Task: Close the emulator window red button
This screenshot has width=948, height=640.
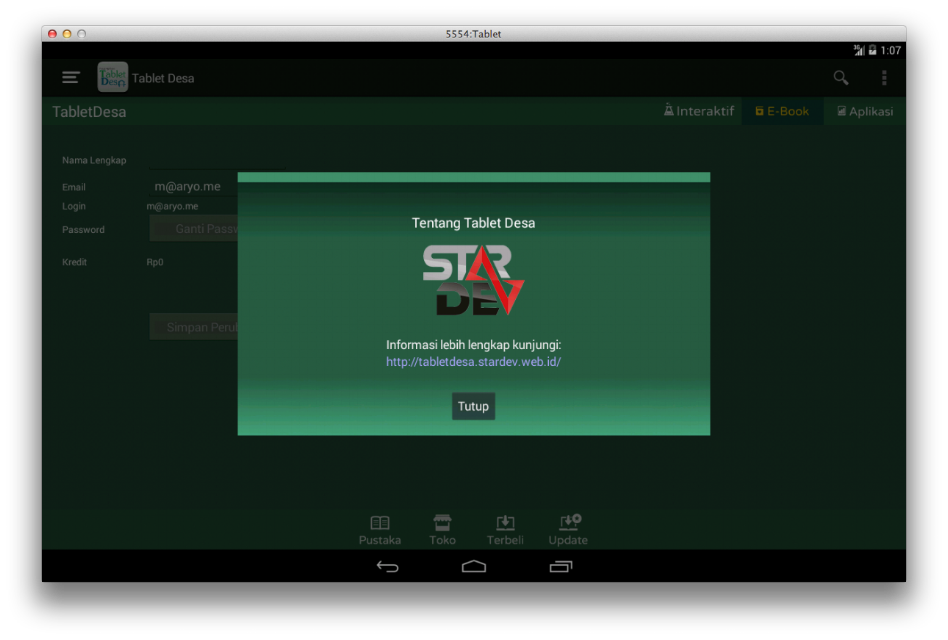Action: pos(53,34)
